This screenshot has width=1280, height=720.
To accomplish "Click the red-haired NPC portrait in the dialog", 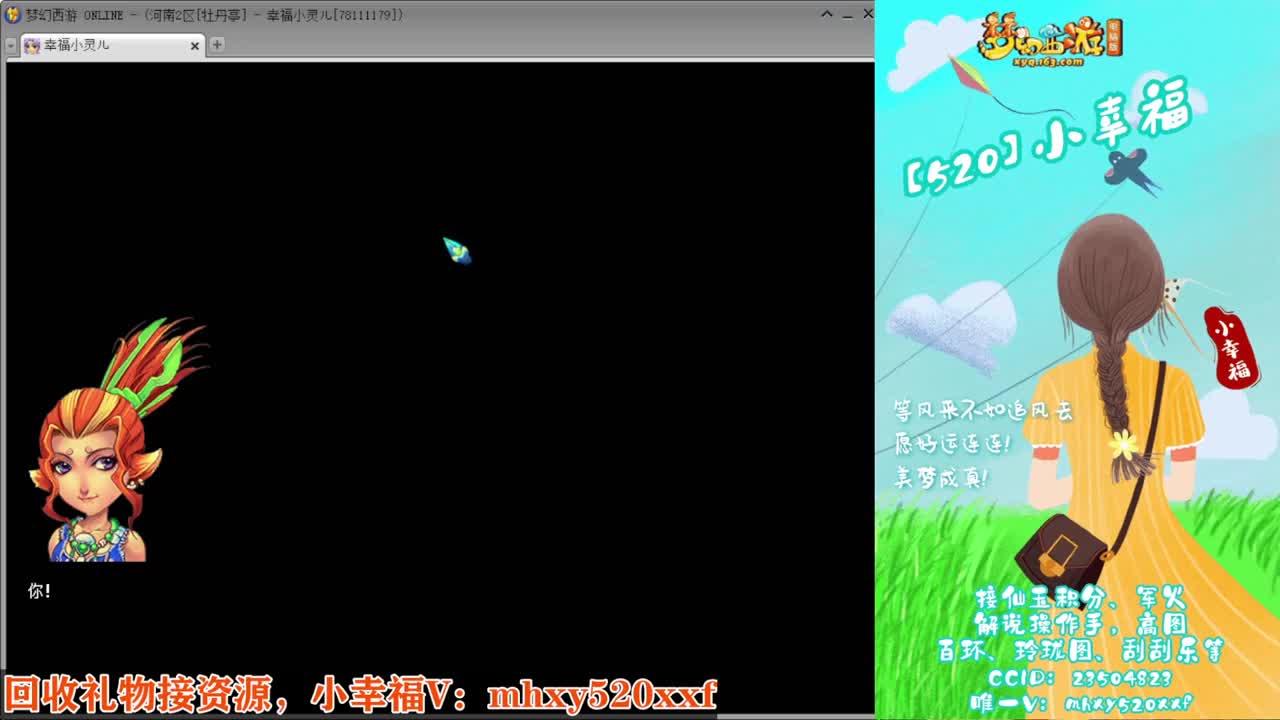I will pyautogui.click(x=118, y=440).
